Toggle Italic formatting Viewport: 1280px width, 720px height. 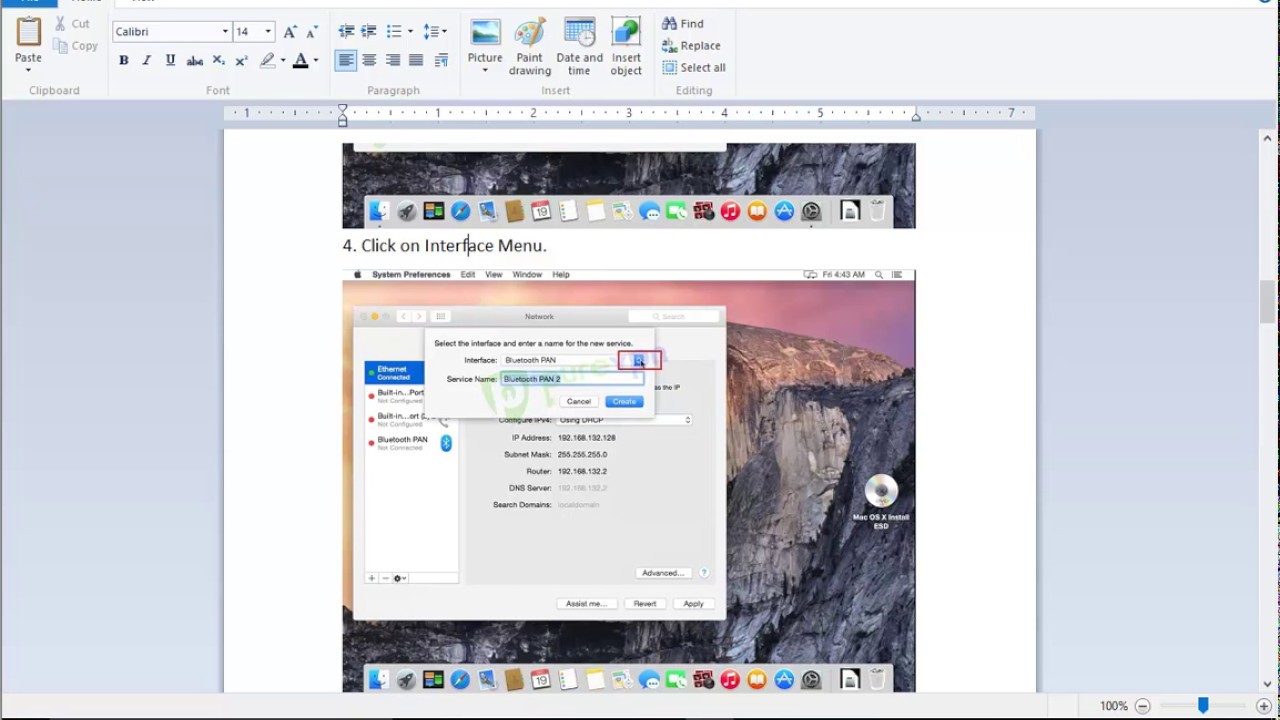147,60
